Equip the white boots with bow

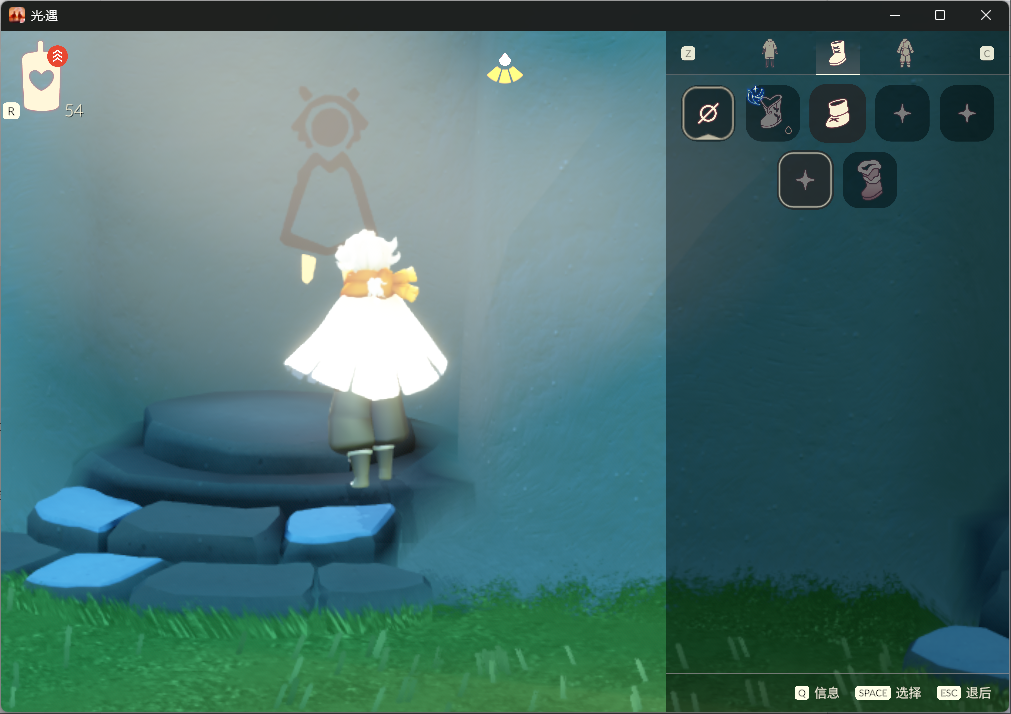[837, 114]
